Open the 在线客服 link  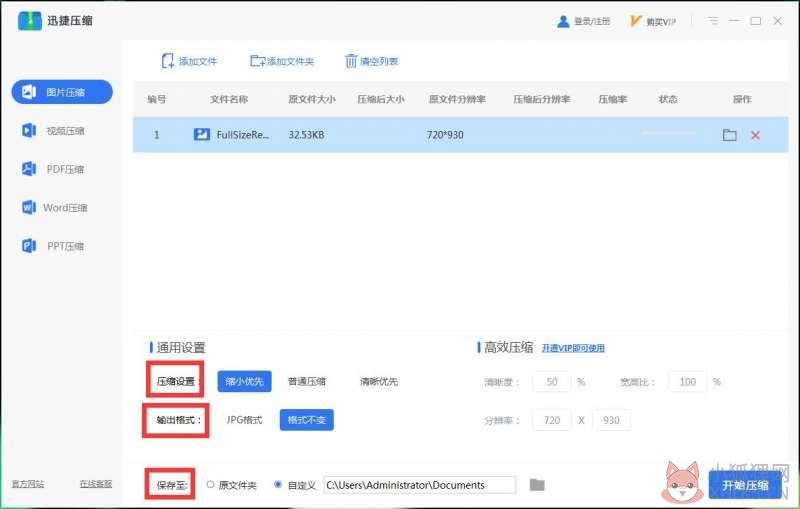click(95, 483)
